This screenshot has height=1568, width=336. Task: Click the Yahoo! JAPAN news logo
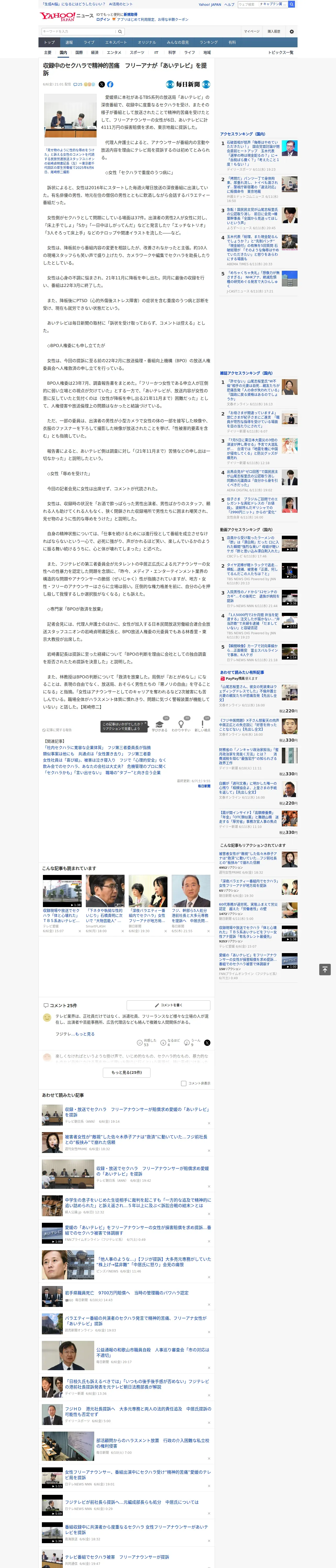[x=66, y=16]
